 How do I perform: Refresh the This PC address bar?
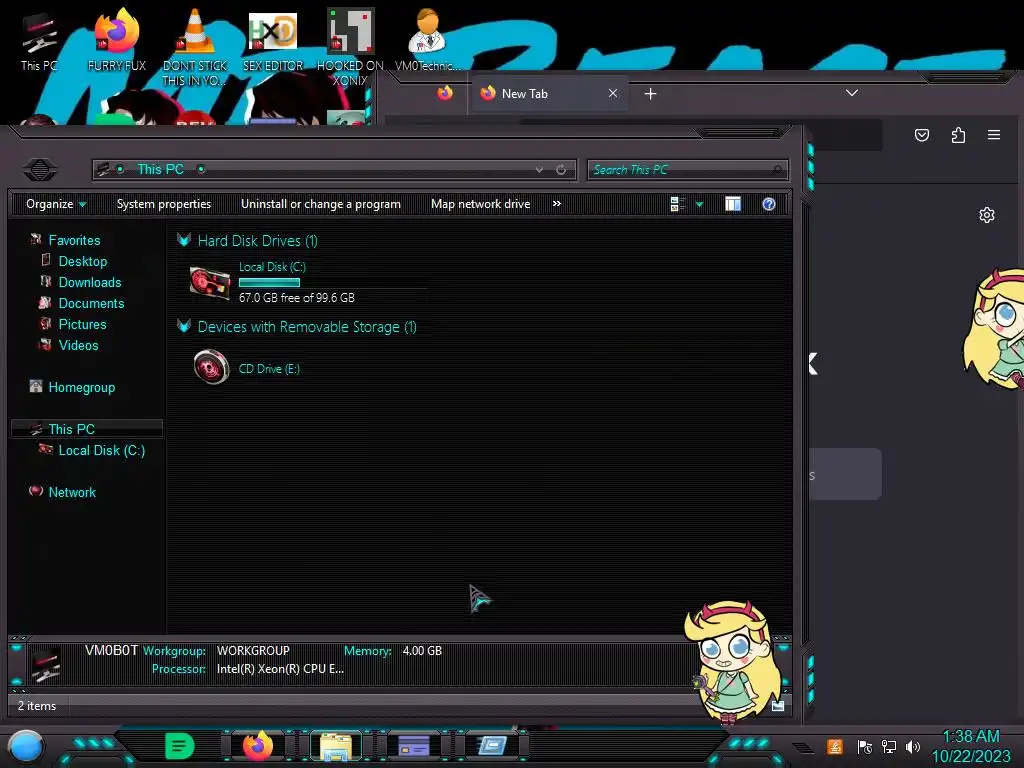tap(561, 170)
